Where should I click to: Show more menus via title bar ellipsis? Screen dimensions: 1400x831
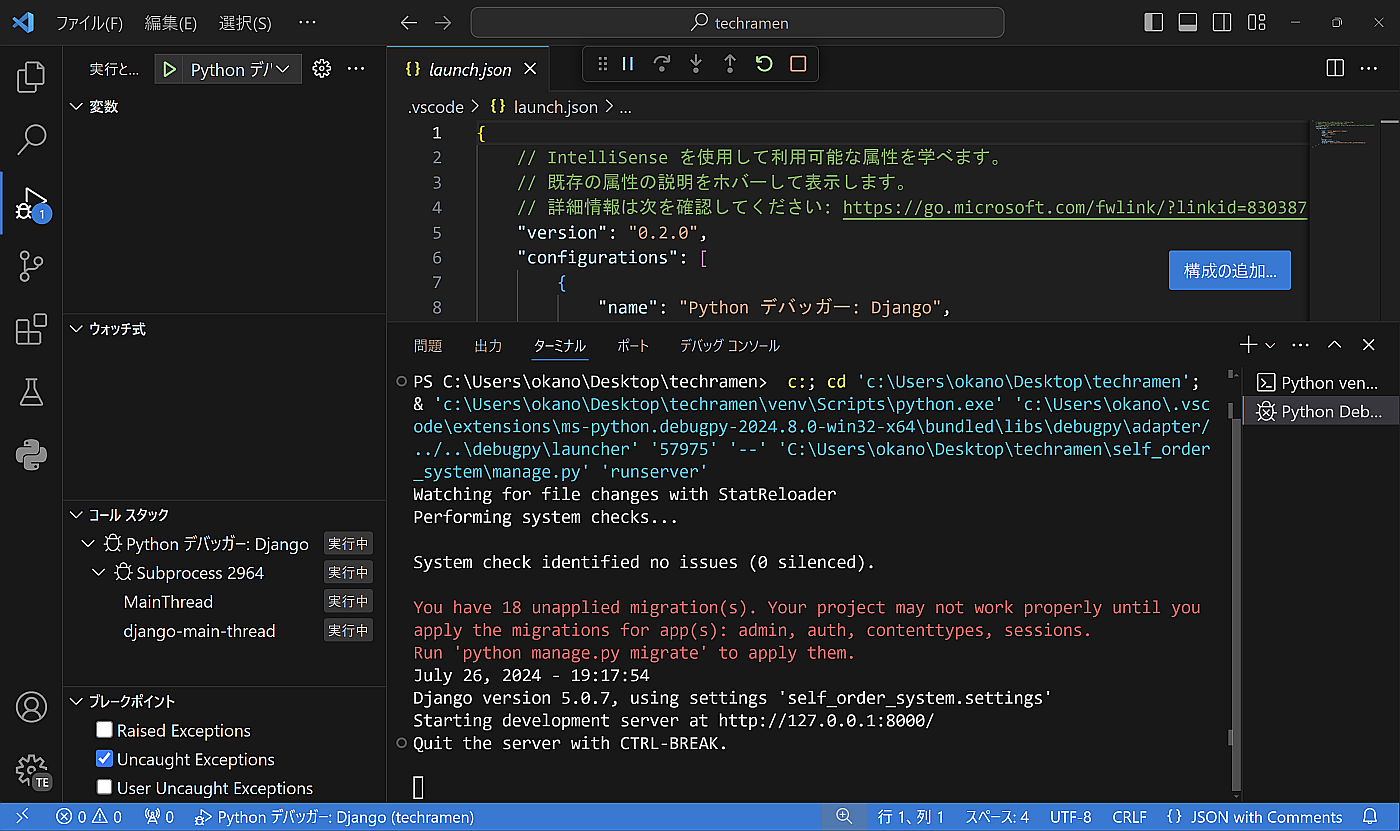pos(307,22)
